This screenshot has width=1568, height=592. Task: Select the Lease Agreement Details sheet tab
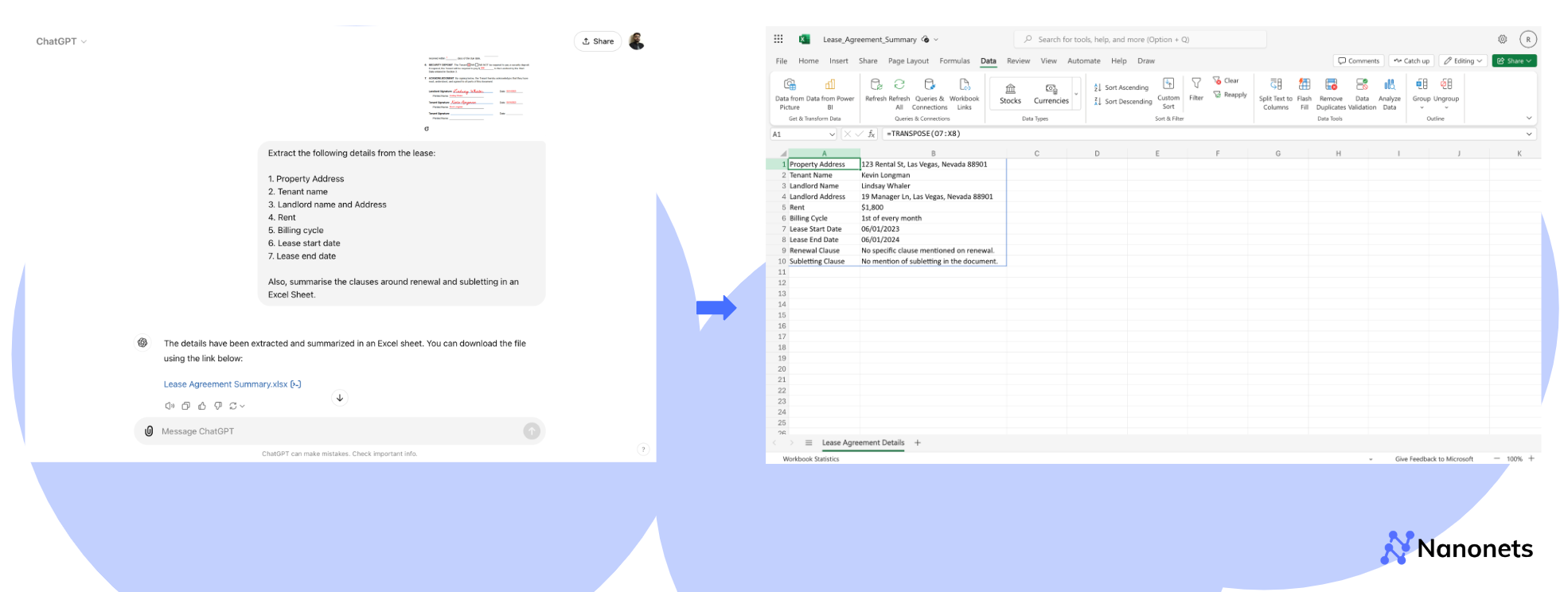click(x=863, y=442)
